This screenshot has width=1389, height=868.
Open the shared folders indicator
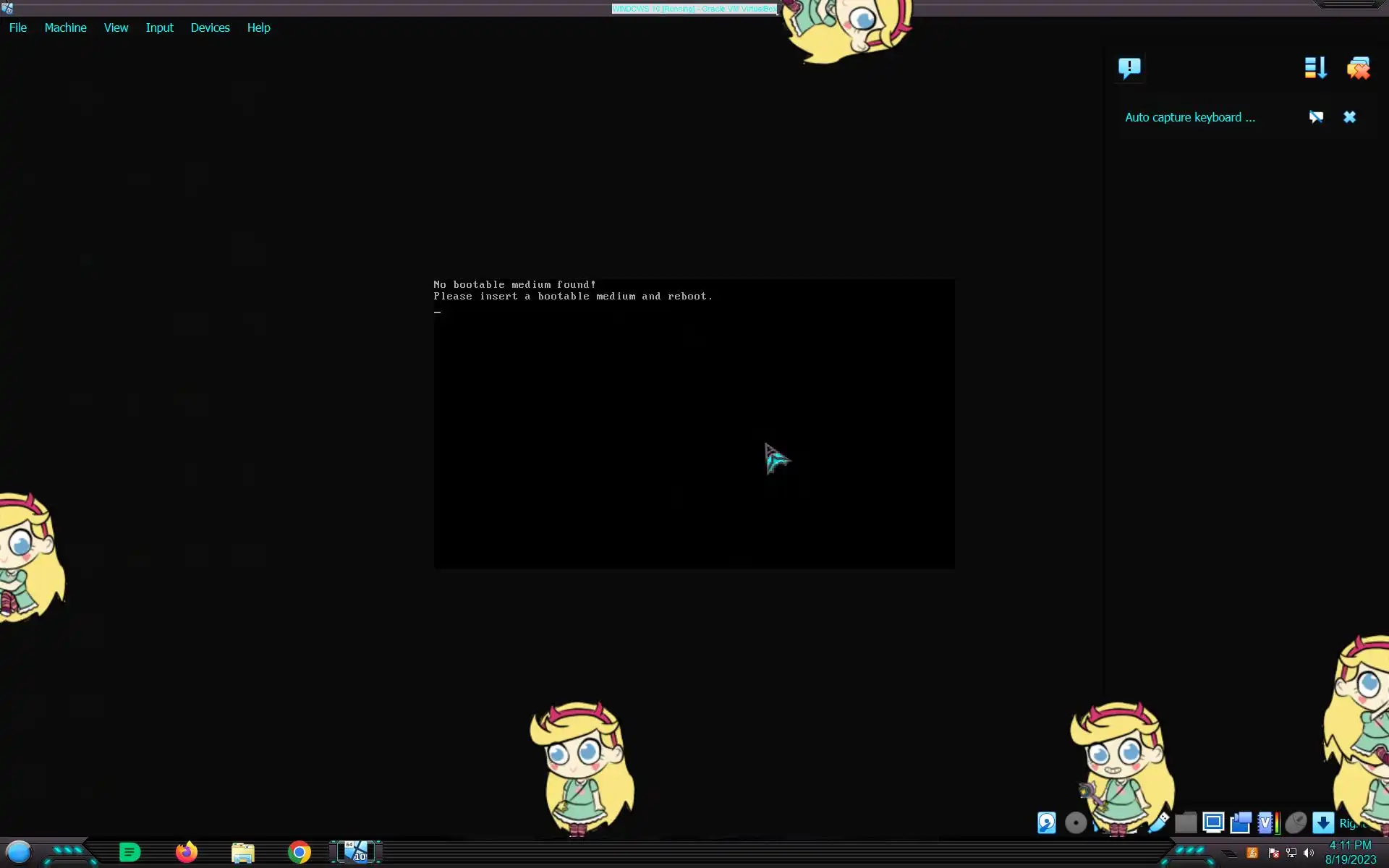1186,822
